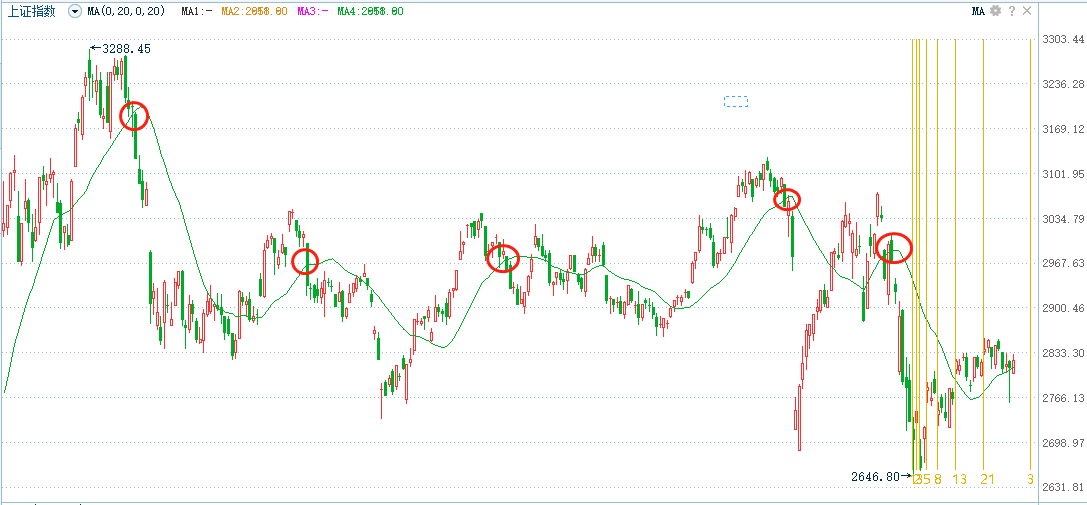Click the green MA4 value label
Screen dimensions: 1087x505
pyautogui.click(x=369, y=12)
